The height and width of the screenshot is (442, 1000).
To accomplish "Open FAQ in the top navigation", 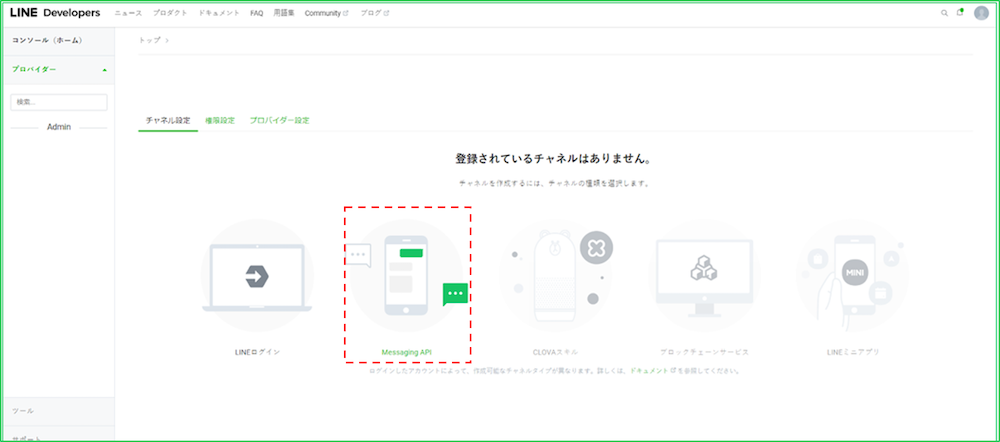I will point(256,13).
